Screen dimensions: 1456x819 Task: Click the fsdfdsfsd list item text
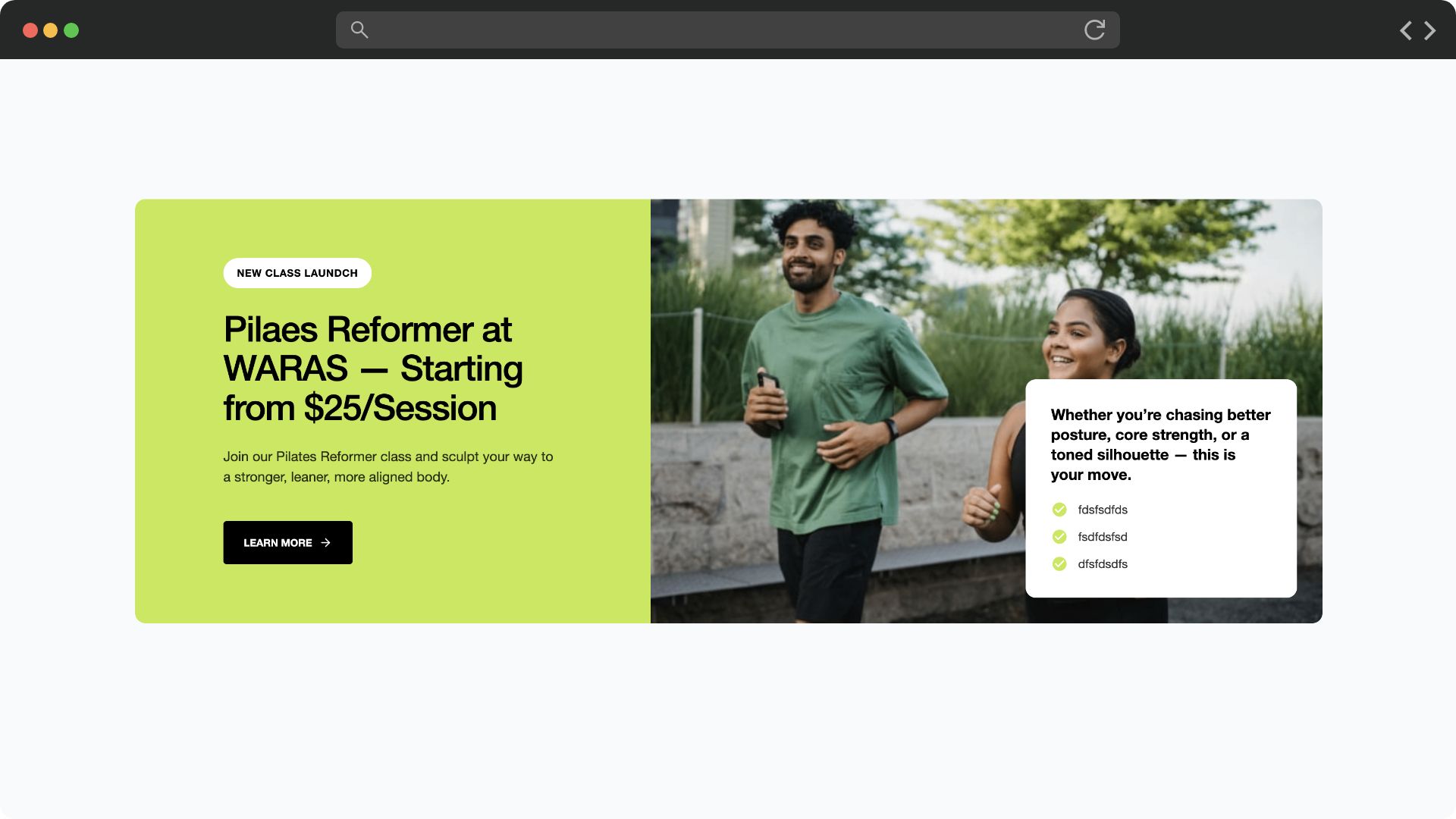(1103, 537)
